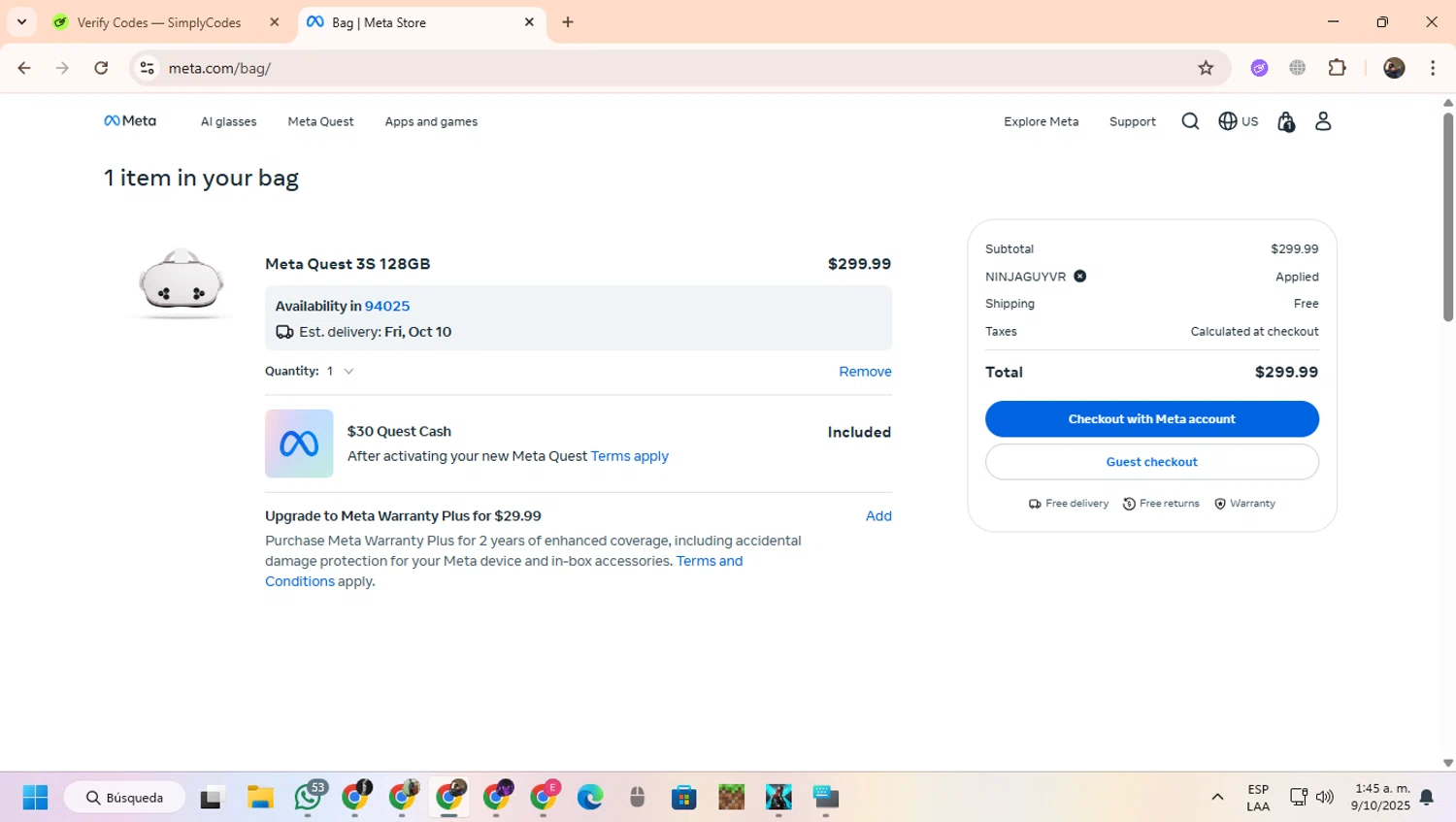Open WhatsApp from the taskbar
The height and width of the screenshot is (822, 1456).
[308, 797]
